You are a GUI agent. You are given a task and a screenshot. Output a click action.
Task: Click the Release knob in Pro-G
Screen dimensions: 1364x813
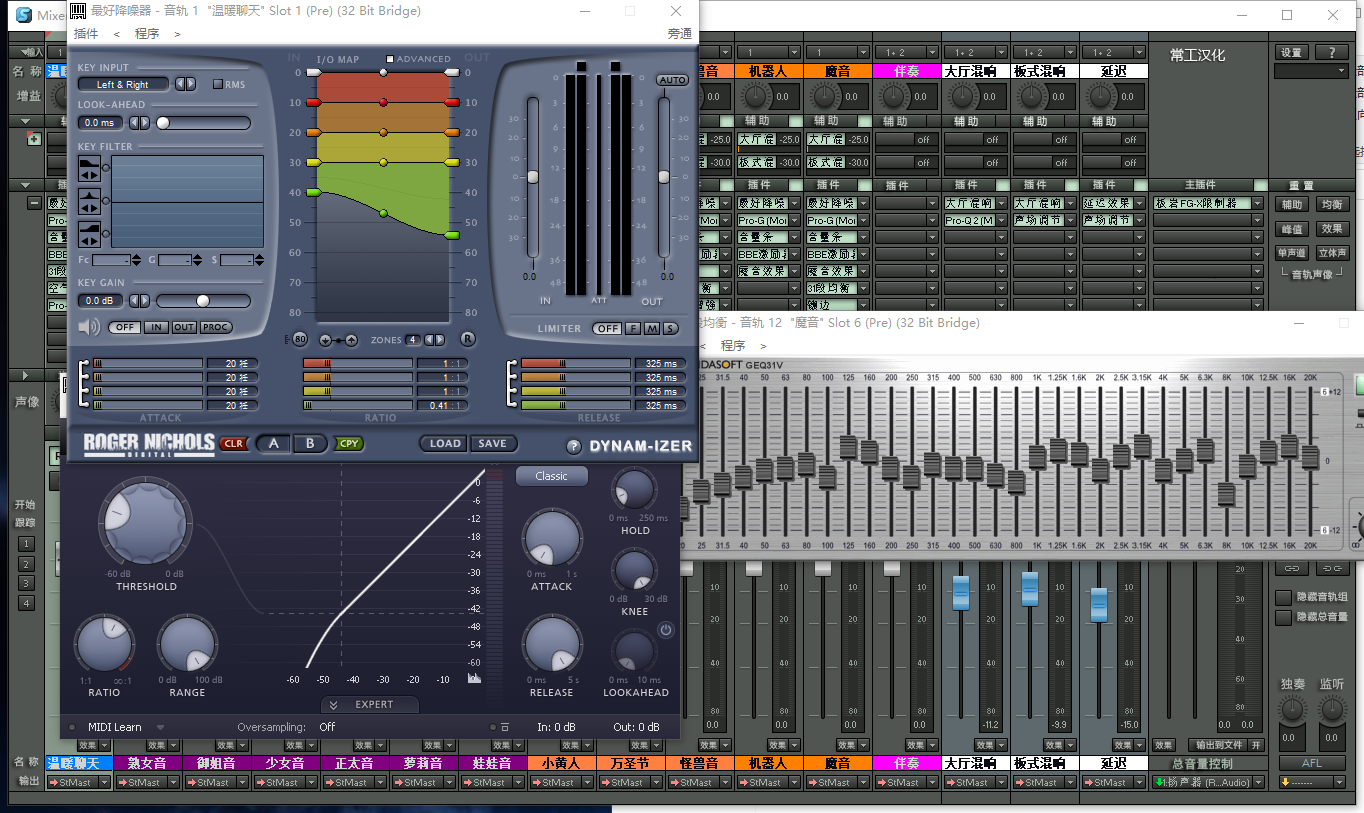tap(552, 645)
